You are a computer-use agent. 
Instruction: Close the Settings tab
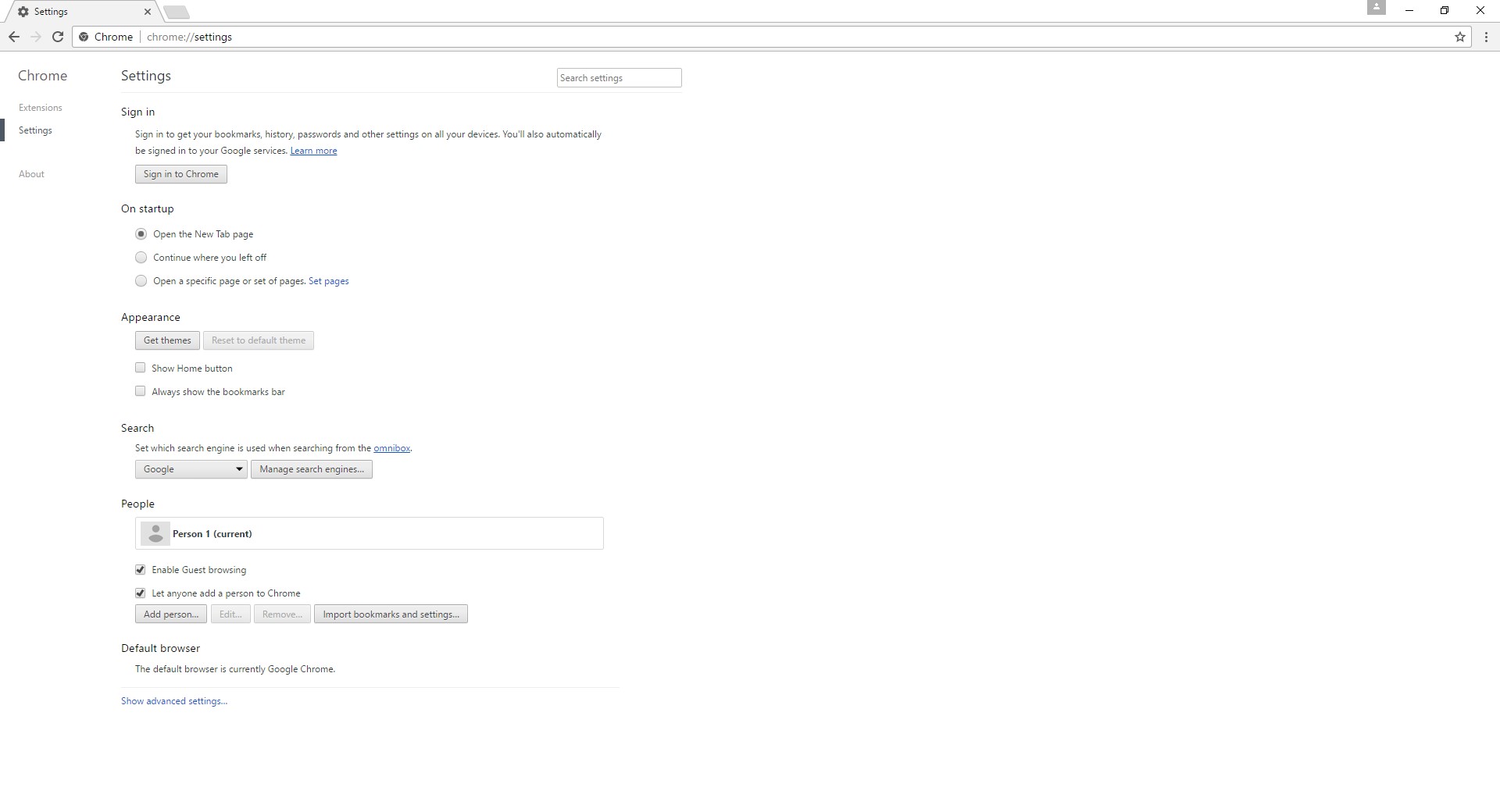[148, 12]
